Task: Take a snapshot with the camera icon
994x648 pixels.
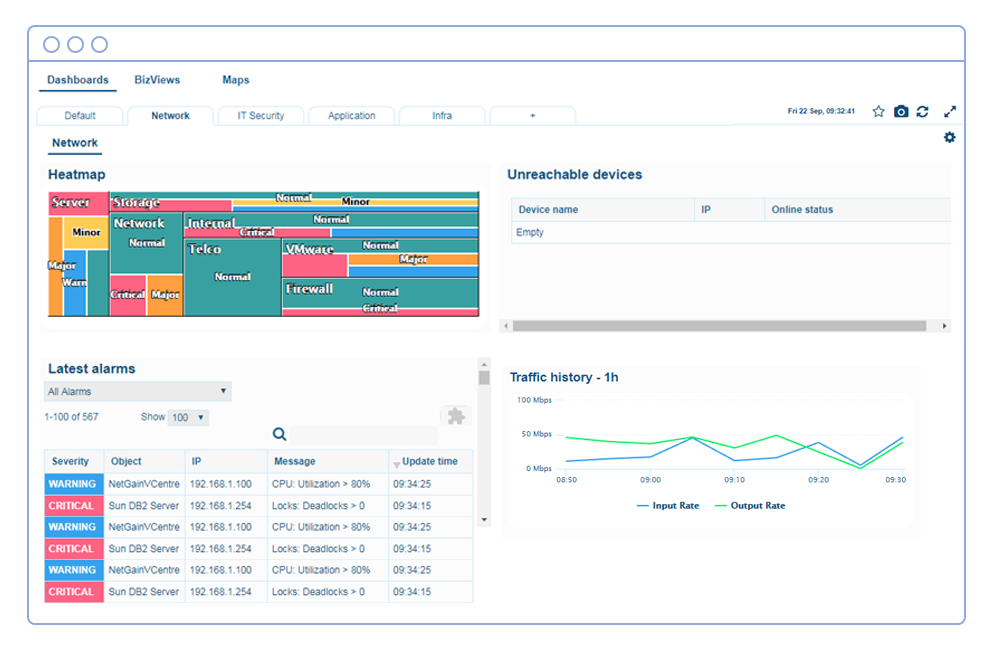Action: (901, 111)
